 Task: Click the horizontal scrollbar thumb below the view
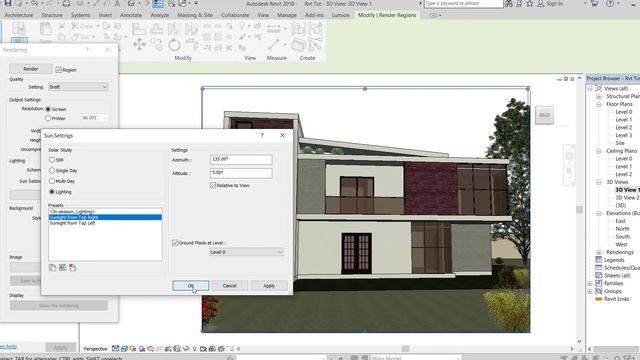pyautogui.click(x=405, y=349)
